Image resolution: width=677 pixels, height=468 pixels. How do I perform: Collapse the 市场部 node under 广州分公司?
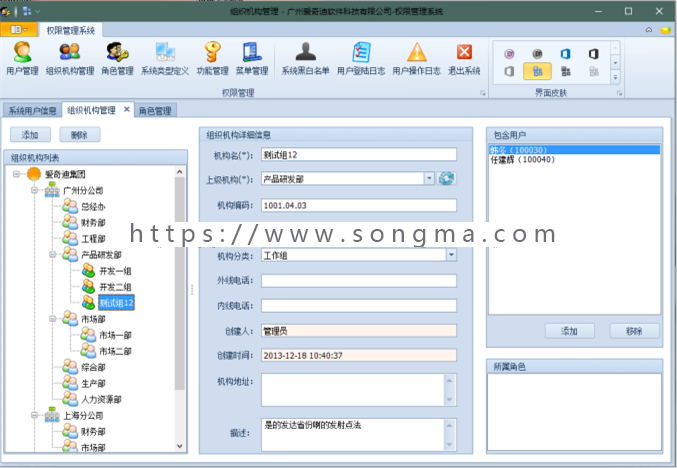[x=52, y=319]
